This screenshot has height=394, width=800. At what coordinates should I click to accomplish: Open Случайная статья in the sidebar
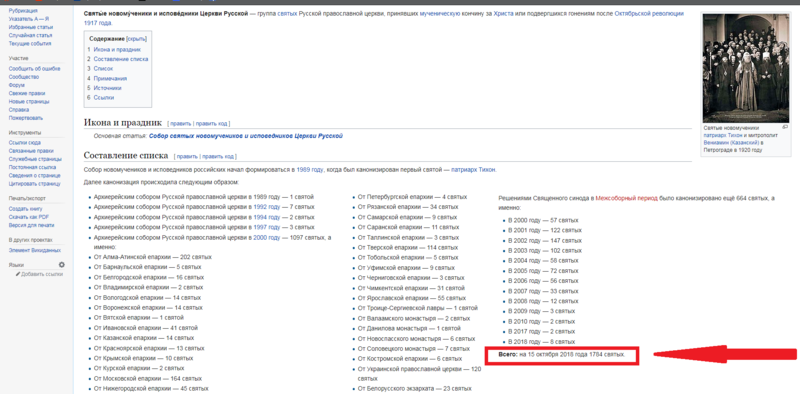point(30,35)
